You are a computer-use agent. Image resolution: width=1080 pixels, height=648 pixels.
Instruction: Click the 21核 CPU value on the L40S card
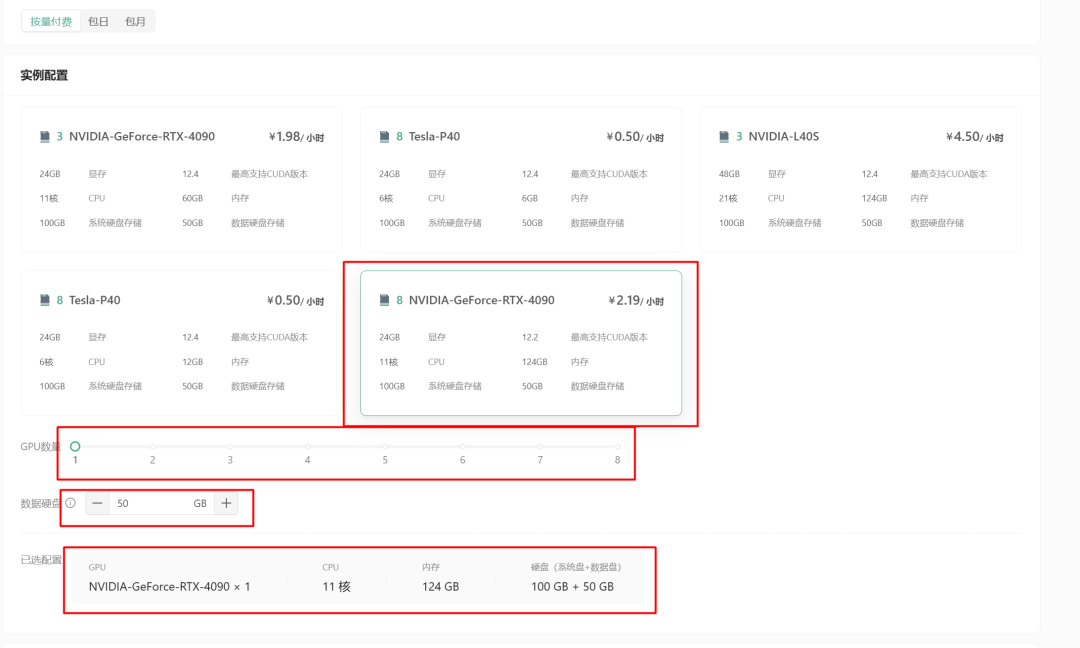tap(728, 198)
